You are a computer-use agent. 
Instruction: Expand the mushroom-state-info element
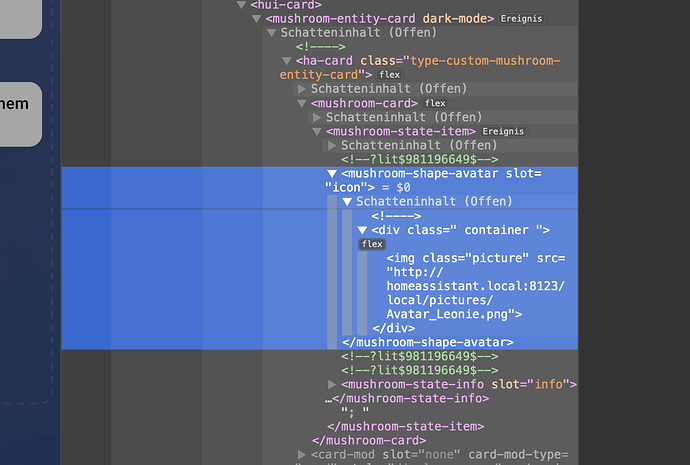(x=332, y=384)
